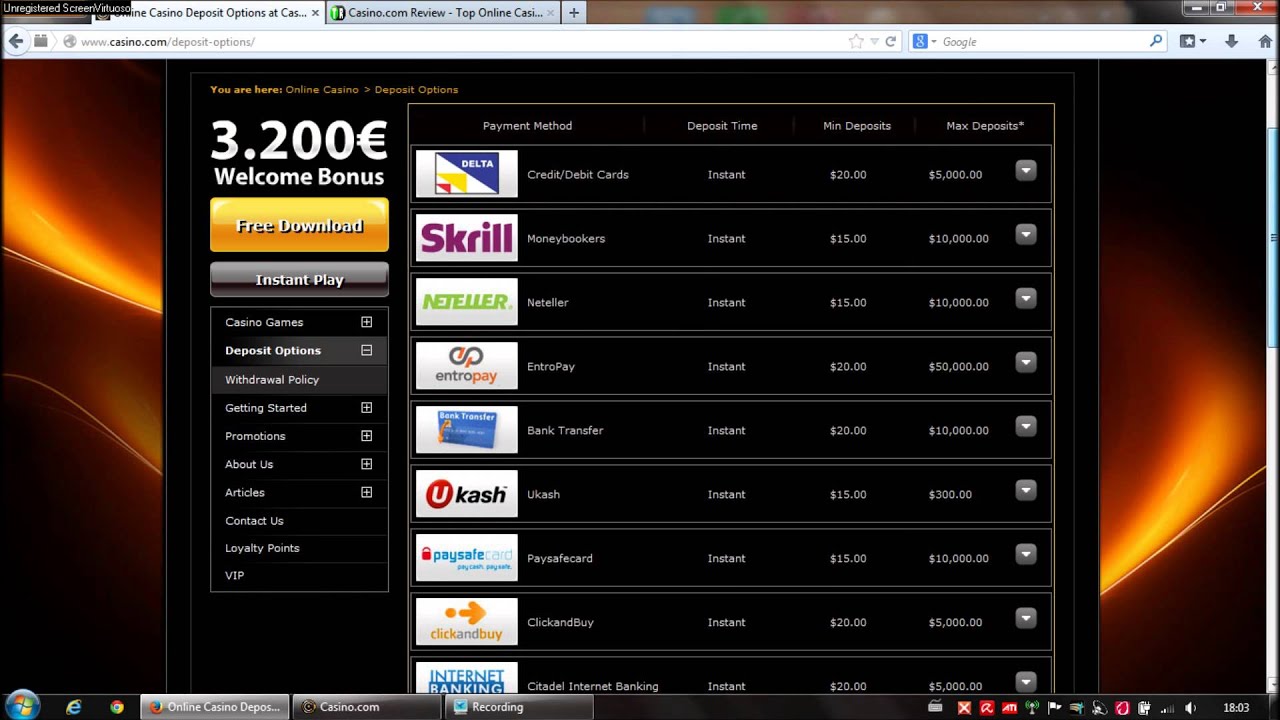Expand Articles plus sign
The image size is (1280, 720).
coord(367,492)
